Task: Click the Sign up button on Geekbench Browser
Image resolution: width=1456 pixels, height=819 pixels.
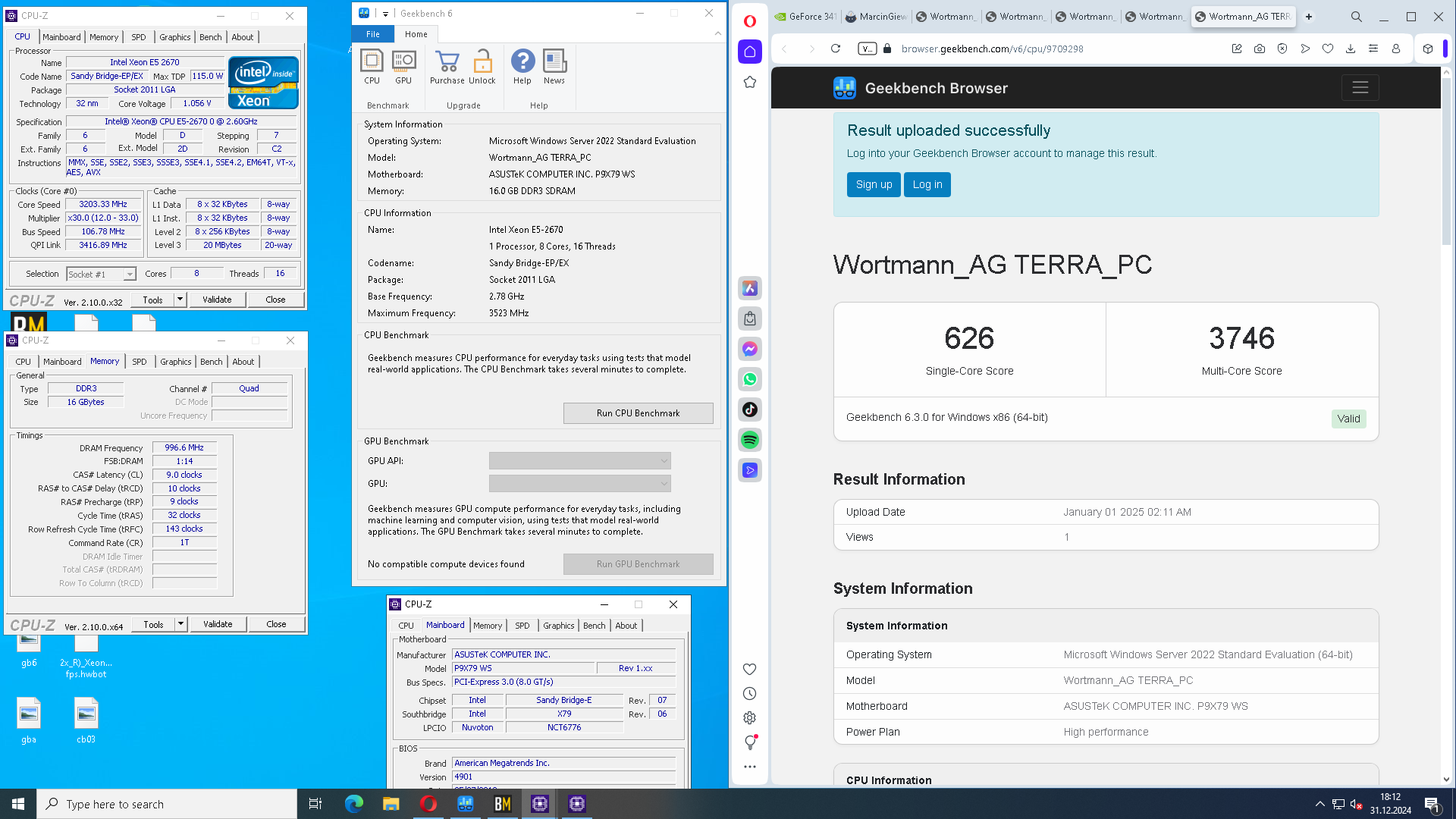Action: (874, 184)
